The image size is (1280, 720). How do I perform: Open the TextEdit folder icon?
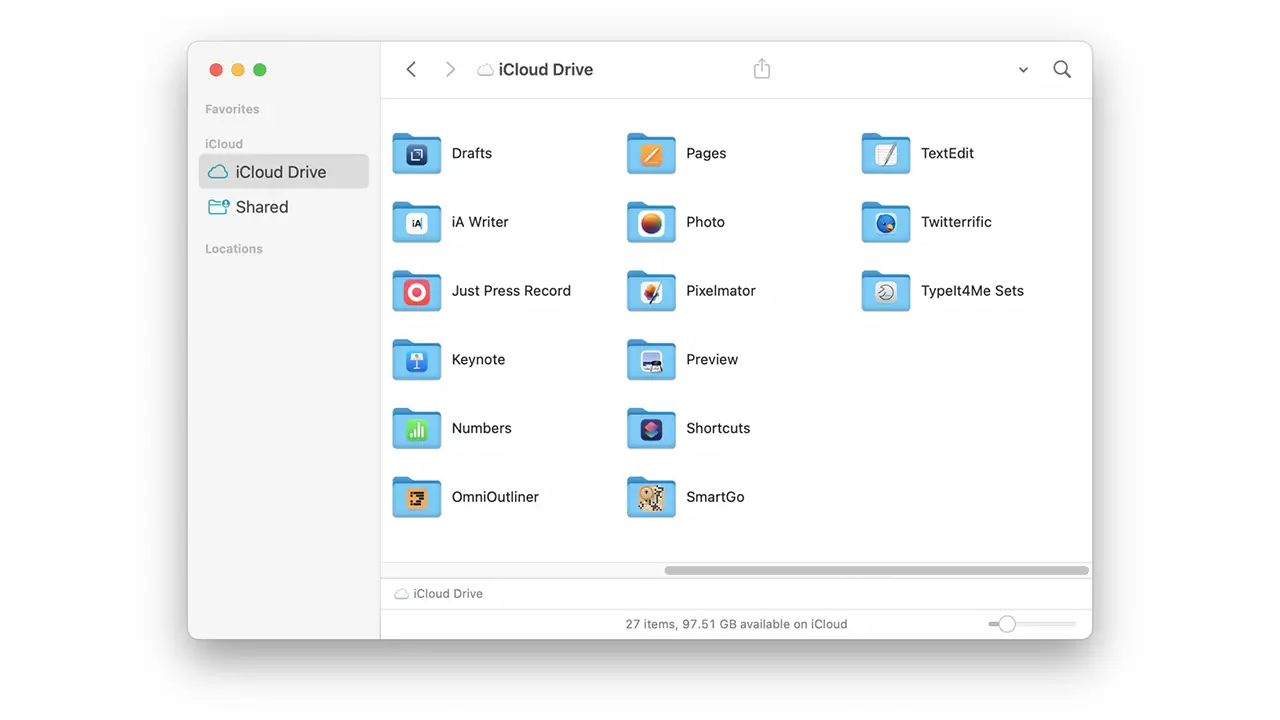886,154
